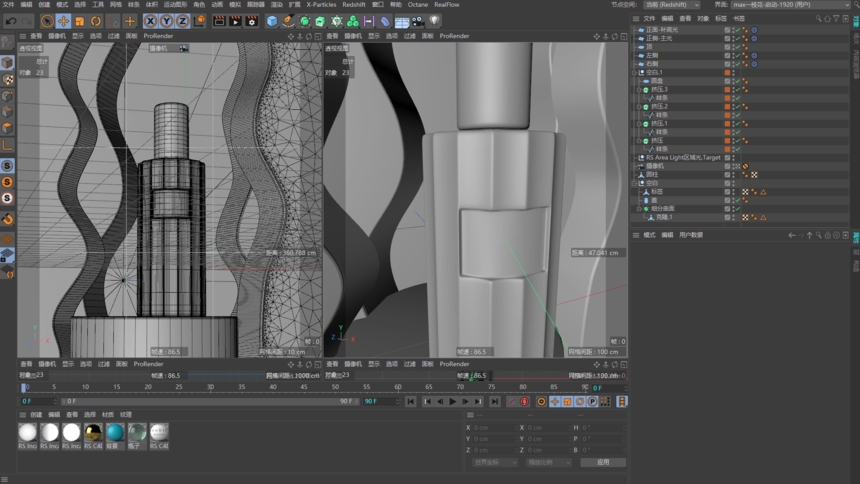Click the current frame 0 F field
The width and height of the screenshot is (860, 484).
click(38, 401)
